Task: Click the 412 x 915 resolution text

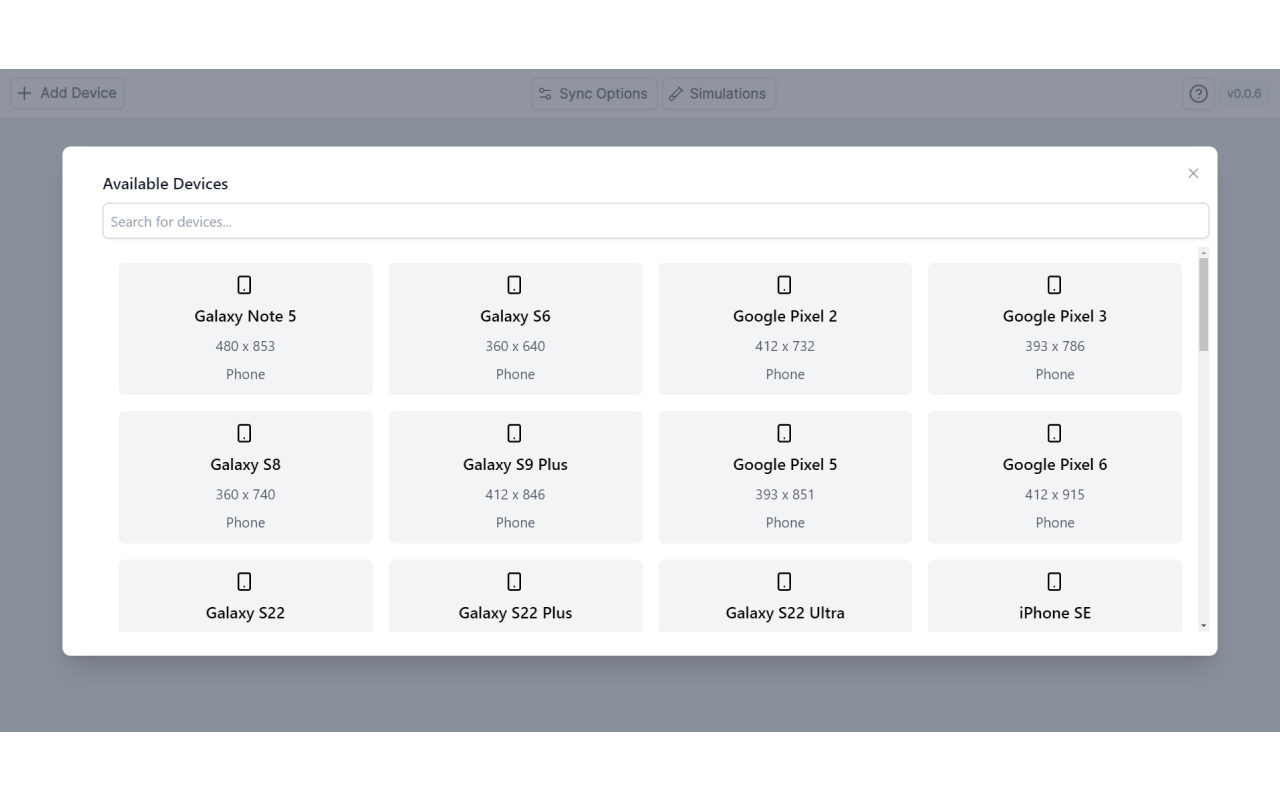Action: (x=1055, y=494)
